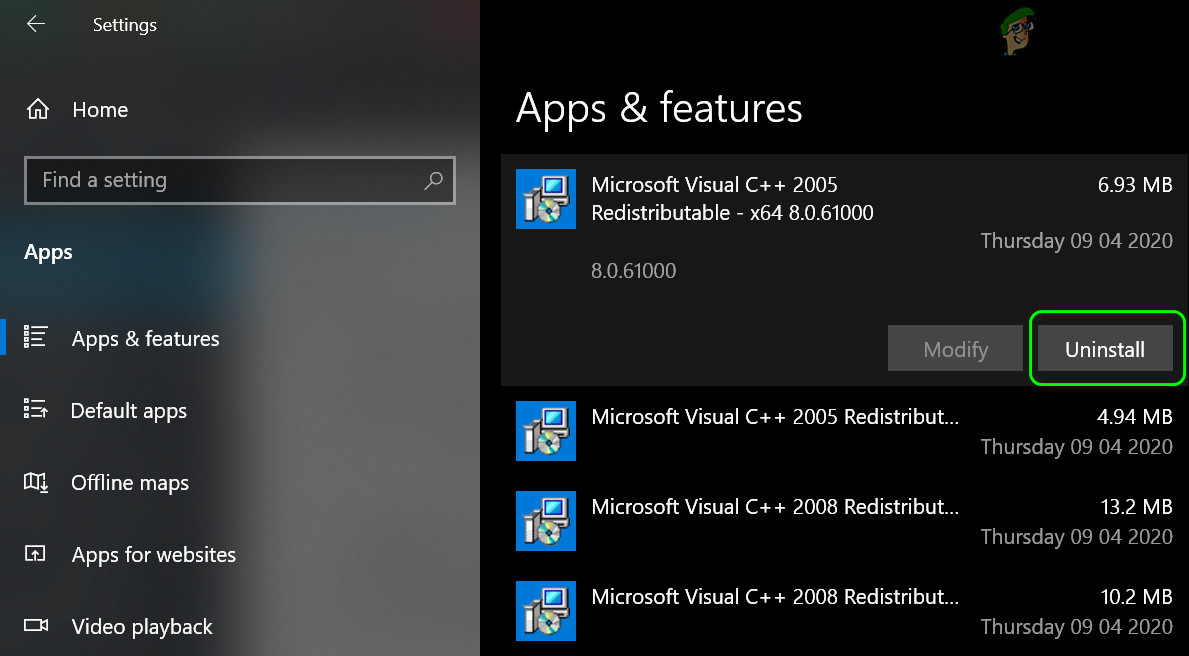Click the Microsoft Visual C++ 2005 x64 title
The width and height of the screenshot is (1189, 656).
733,199
